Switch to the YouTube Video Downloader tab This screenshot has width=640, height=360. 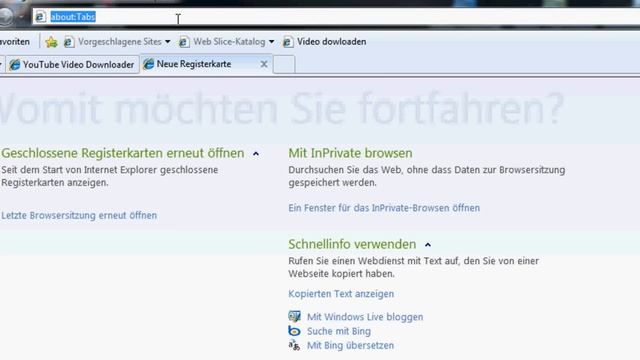(72, 64)
